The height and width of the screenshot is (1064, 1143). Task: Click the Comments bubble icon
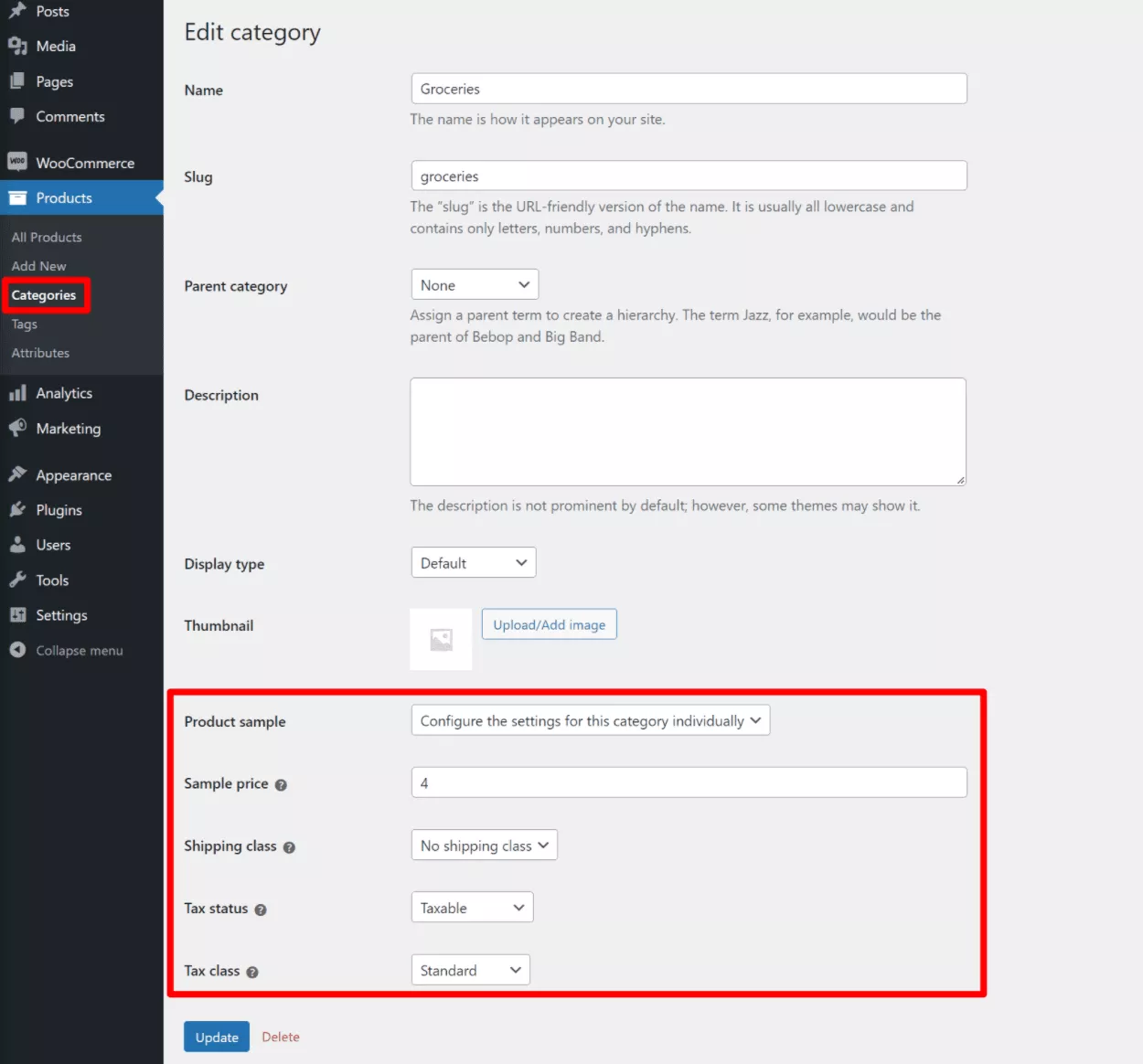[17, 116]
